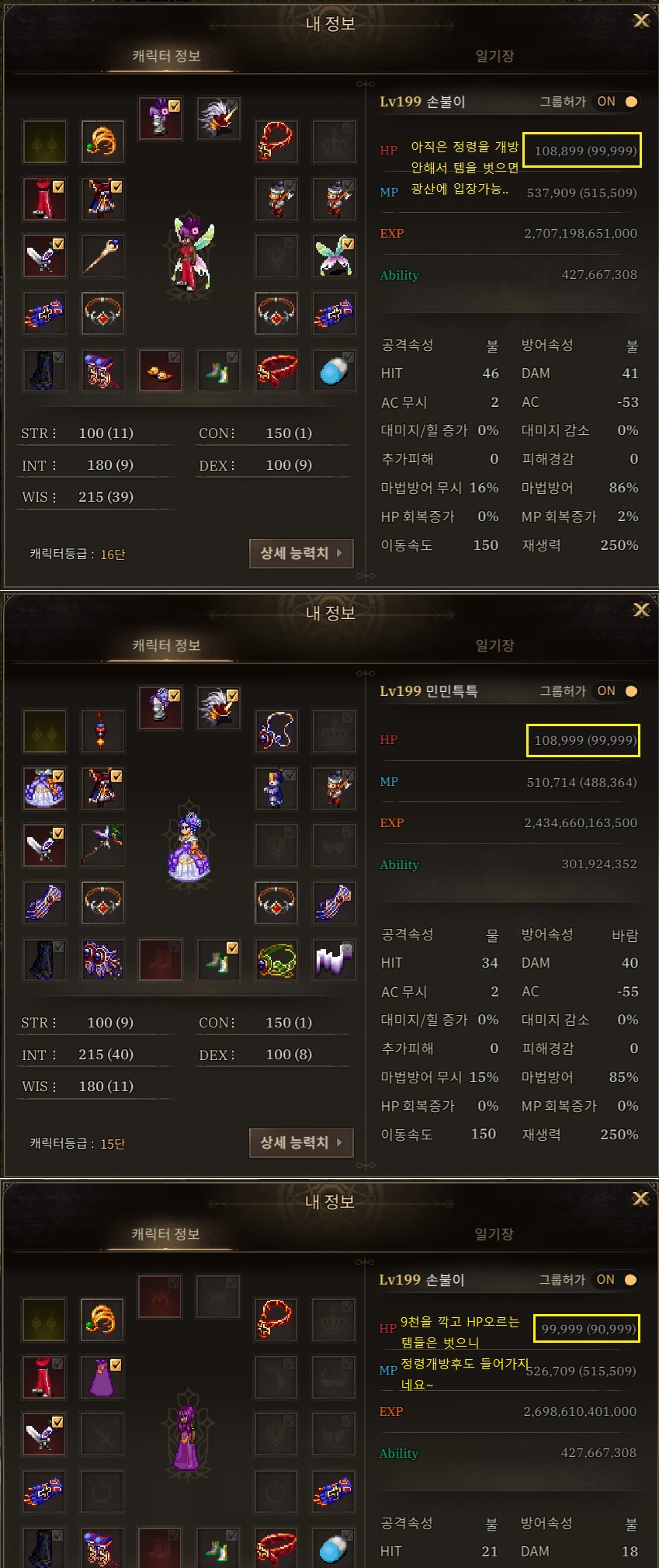Select 캐릭터 정보 tab in bottom panel
This screenshot has height=1568, width=659.
pyautogui.click(x=166, y=1234)
